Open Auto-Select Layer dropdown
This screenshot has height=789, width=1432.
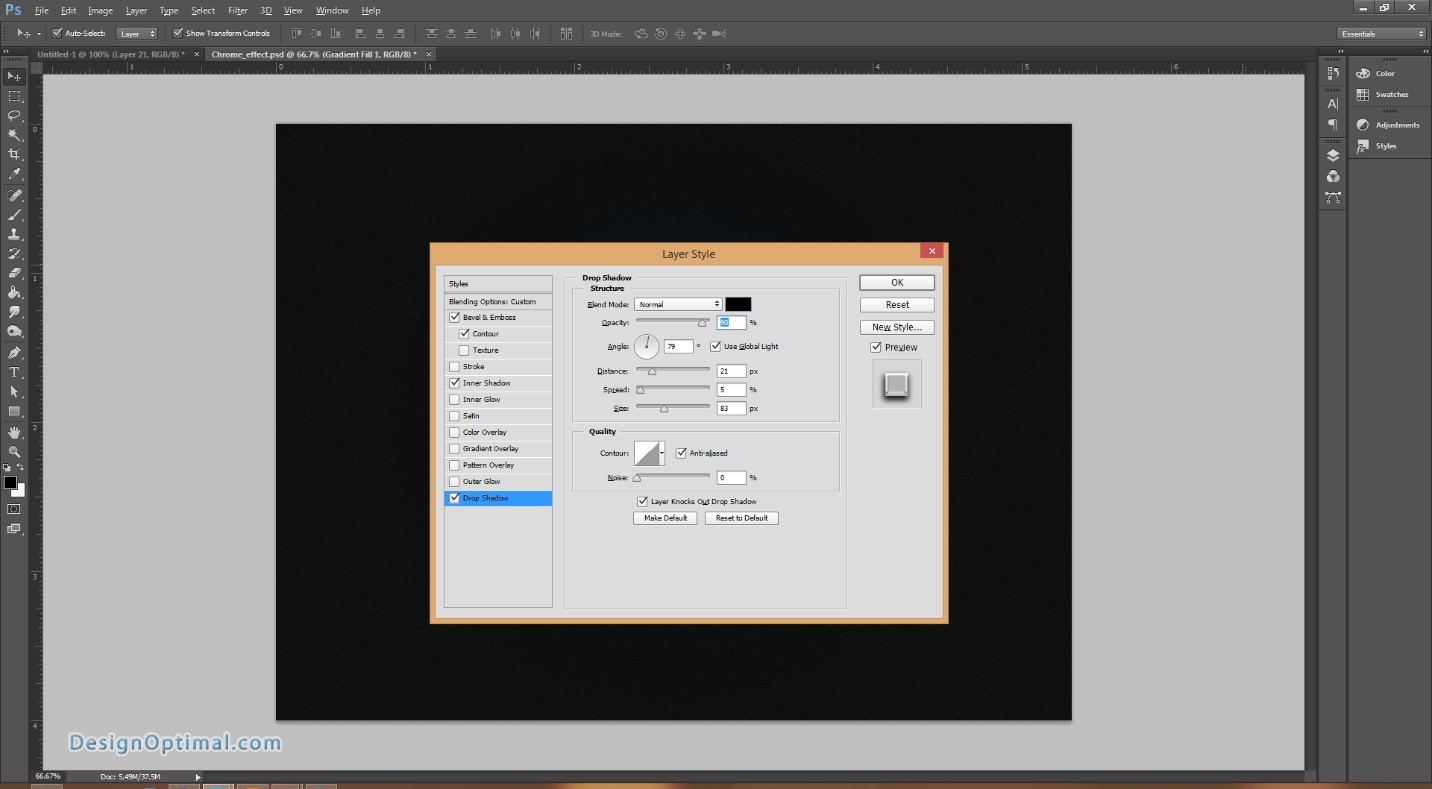137,33
